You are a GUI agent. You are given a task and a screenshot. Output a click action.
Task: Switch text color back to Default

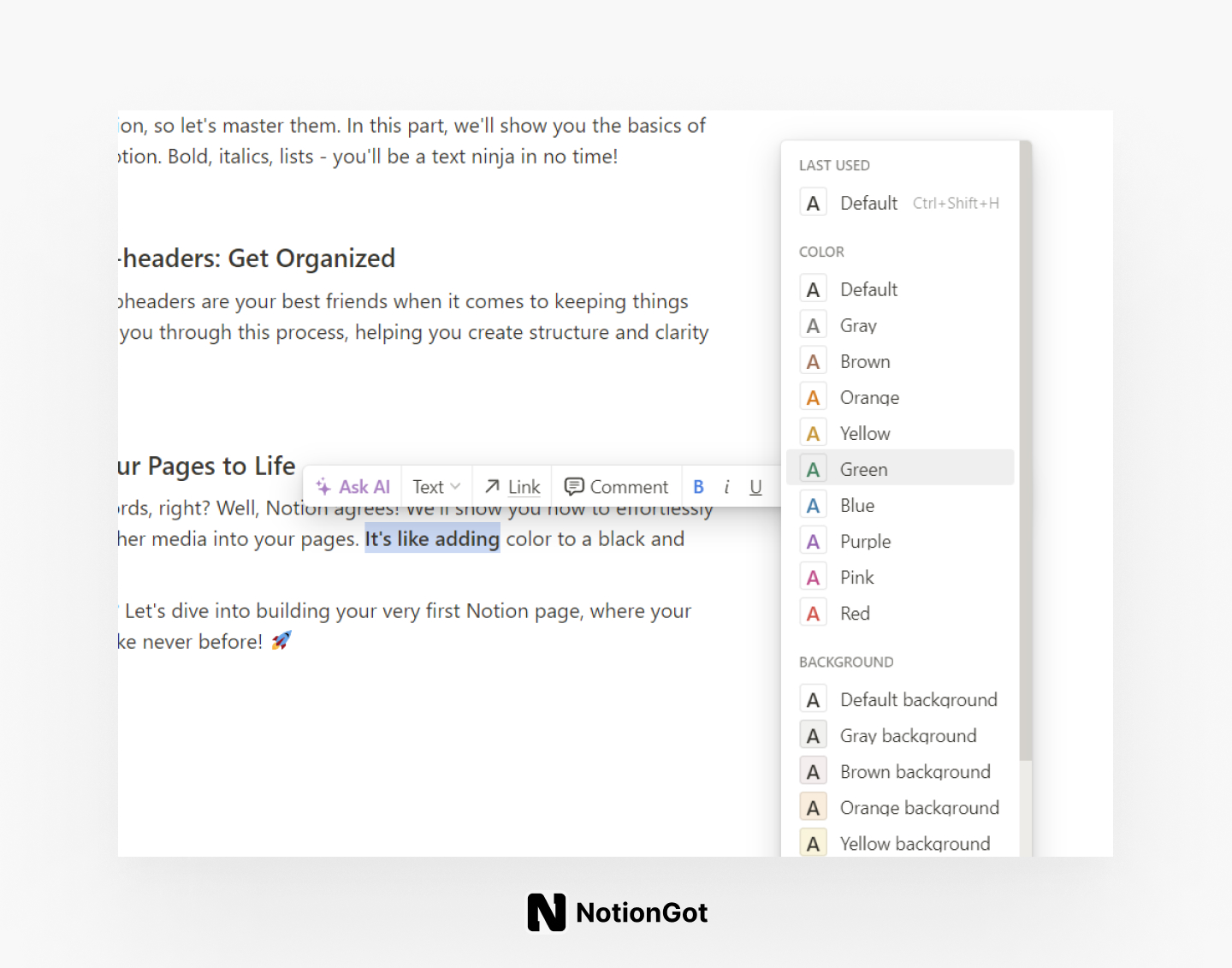(868, 288)
